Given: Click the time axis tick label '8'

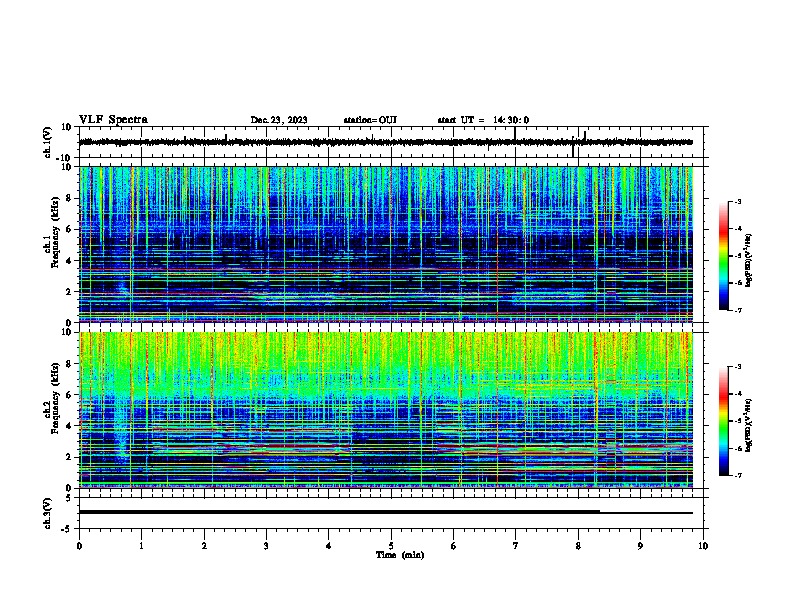Looking at the screenshot, I should pyautogui.click(x=578, y=546).
